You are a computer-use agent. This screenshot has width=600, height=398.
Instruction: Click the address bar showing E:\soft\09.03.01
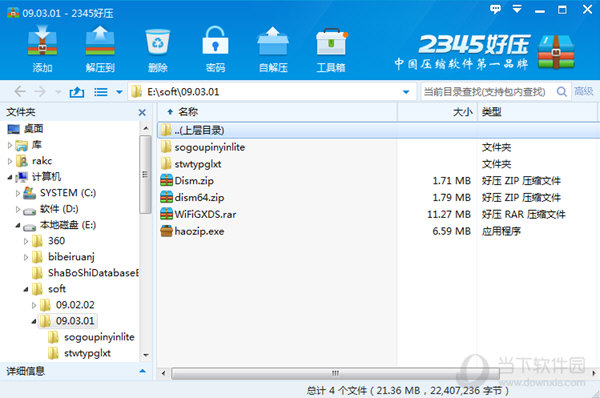272,92
